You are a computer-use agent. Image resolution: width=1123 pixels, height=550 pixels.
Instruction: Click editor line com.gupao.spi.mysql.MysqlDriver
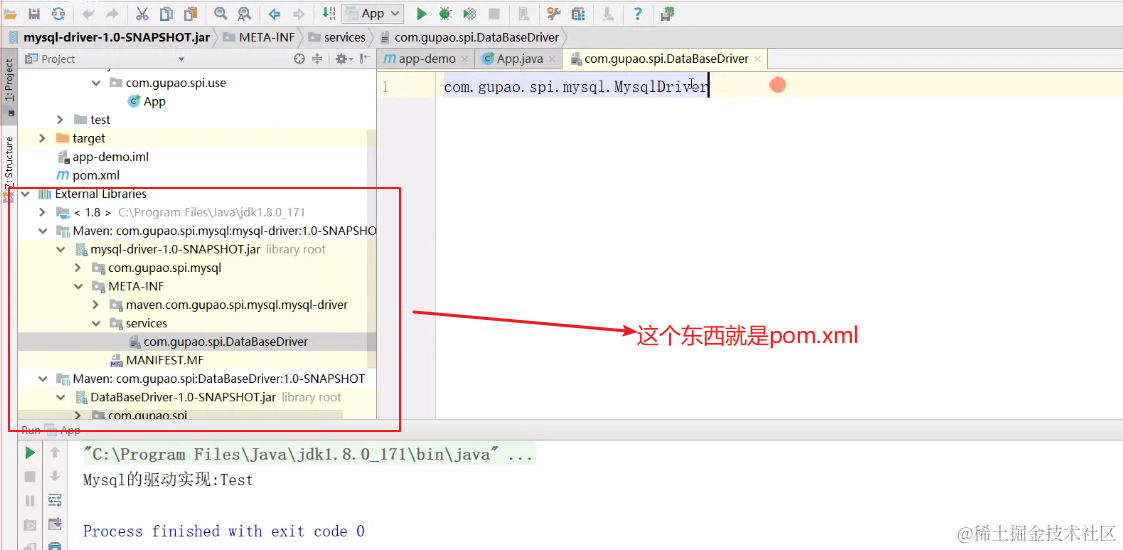pyautogui.click(x=575, y=87)
